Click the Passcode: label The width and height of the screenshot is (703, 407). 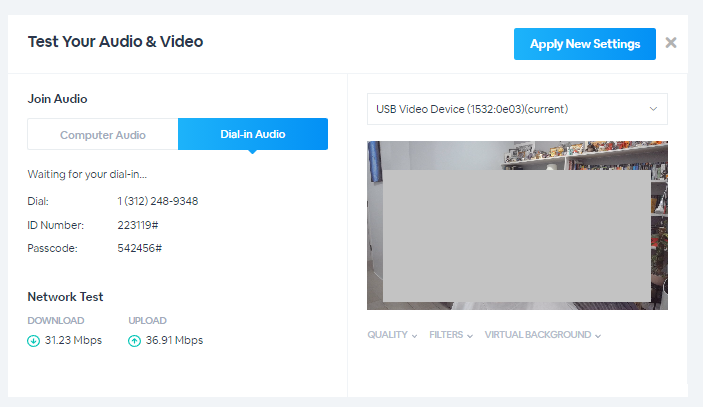coord(52,248)
